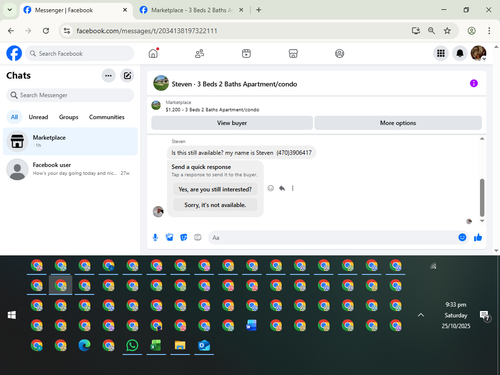
Task: Send 'Yes, are you still interested?' response
Action: tap(215, 189)
